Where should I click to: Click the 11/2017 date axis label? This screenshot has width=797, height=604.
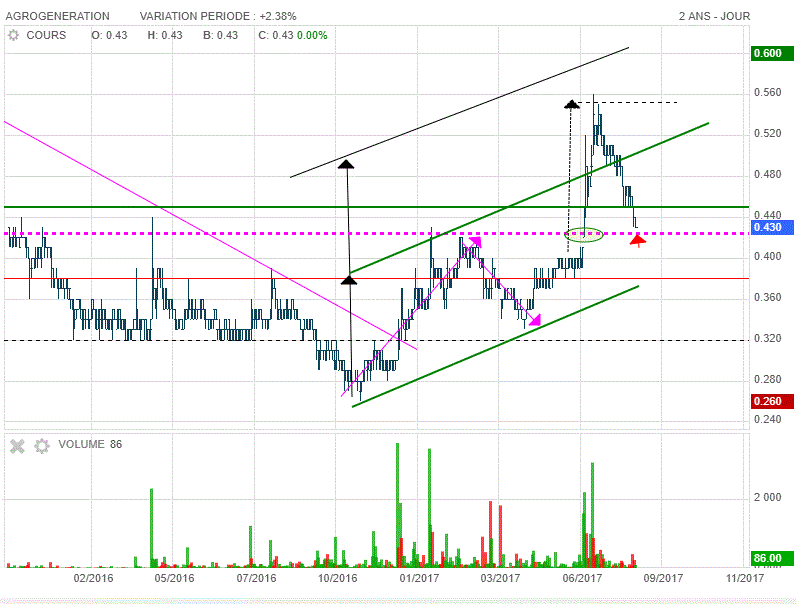[x=745, y=578]
